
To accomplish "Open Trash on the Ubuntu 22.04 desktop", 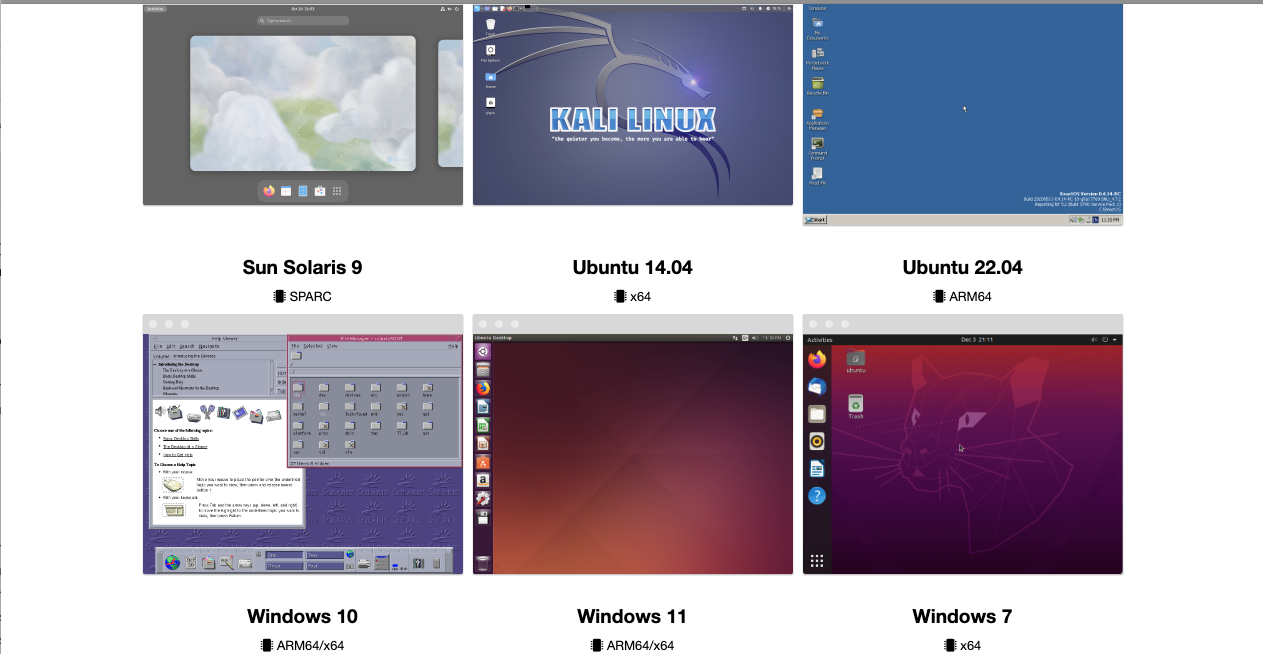I will point(855,405).
